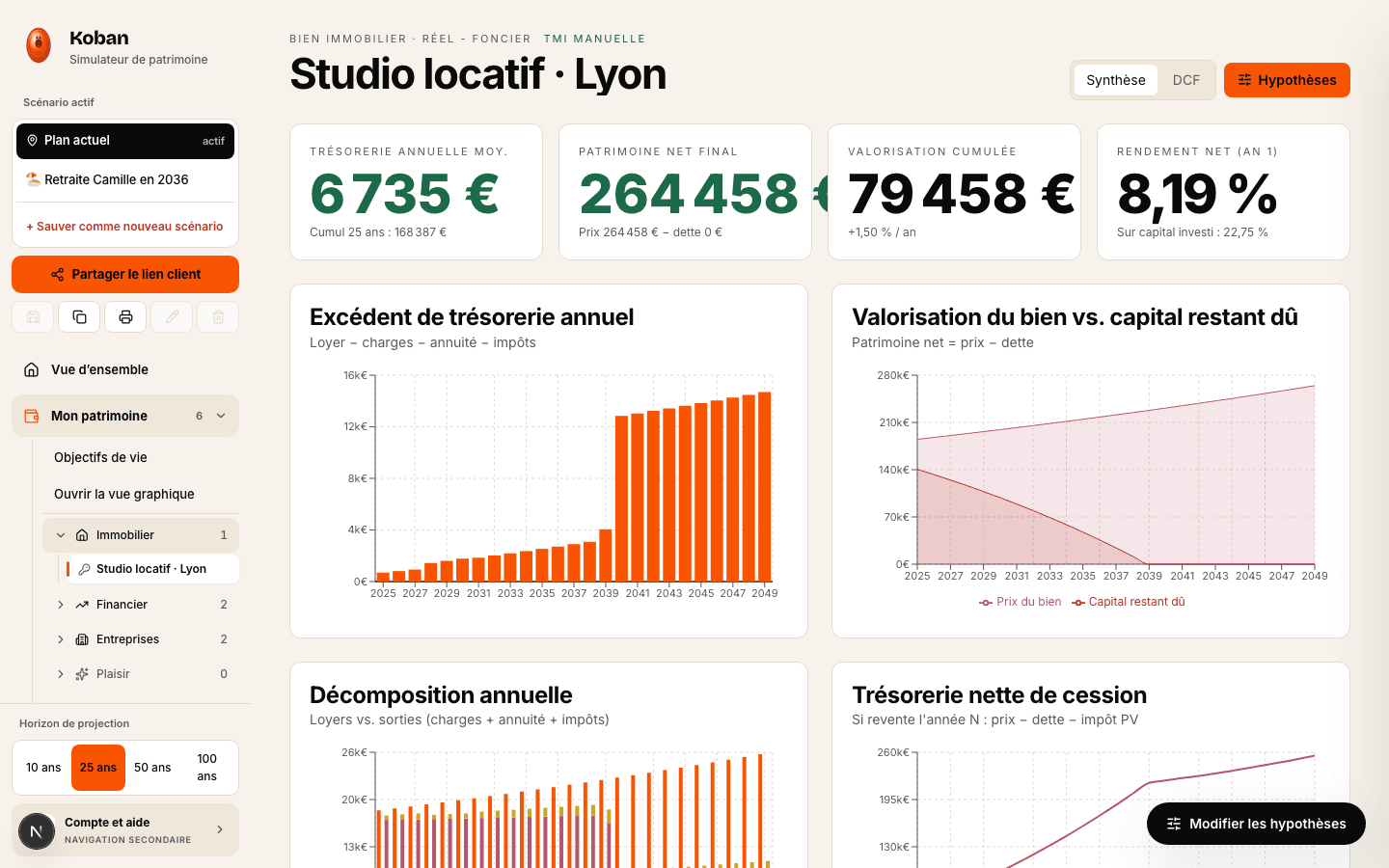Click the beach icon beside Retraite Camille

[33, 179]
